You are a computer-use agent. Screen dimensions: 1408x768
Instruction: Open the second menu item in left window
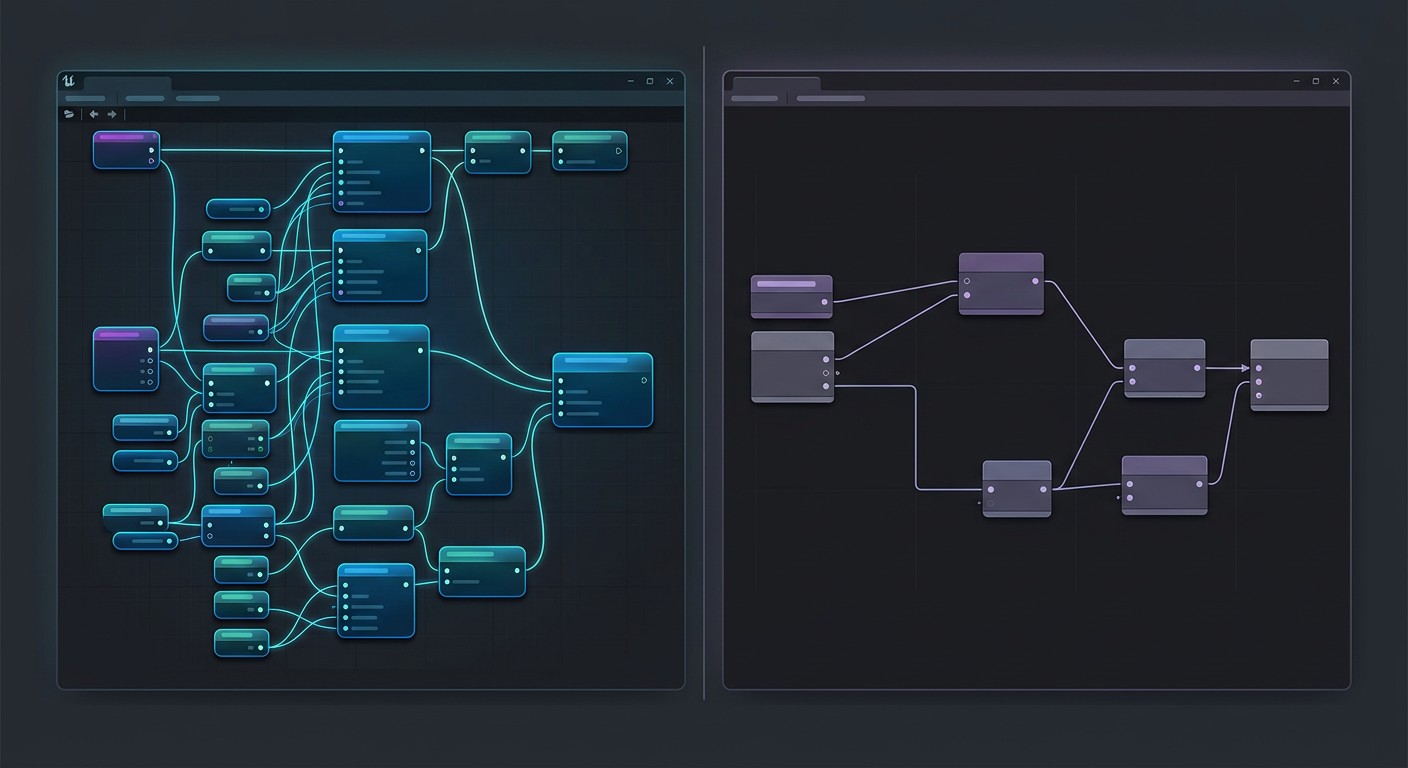[145, 98]
